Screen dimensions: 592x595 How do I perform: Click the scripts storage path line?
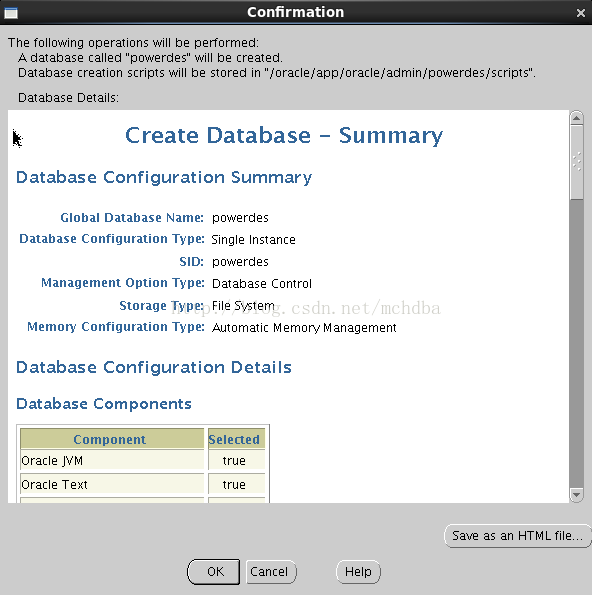277,73
